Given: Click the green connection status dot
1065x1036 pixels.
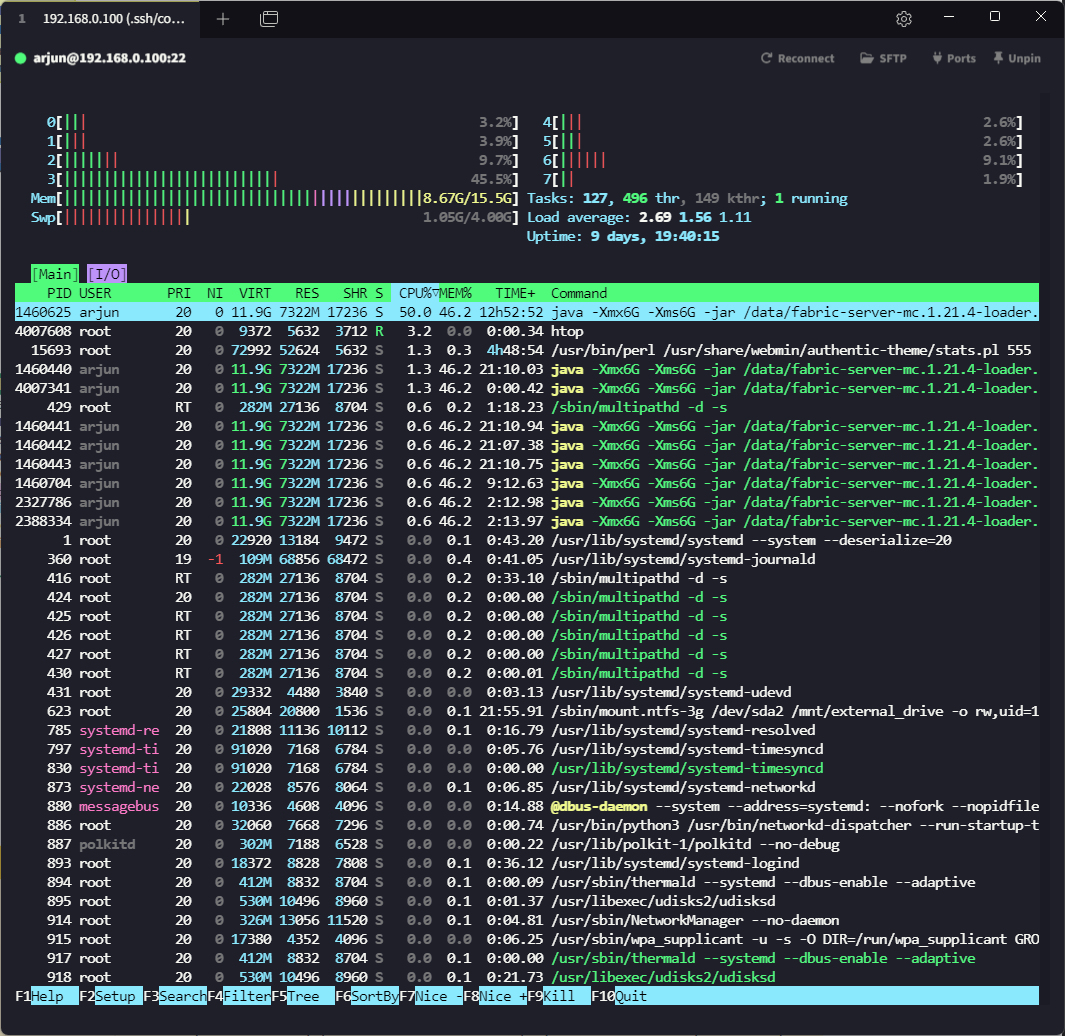Looking at the screenshot, I should point(21,59).
